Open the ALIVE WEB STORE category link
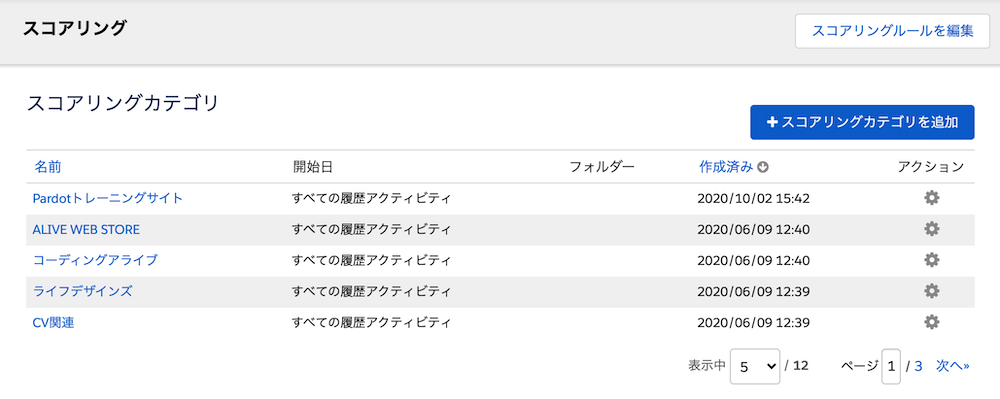Image resolution: width=1000 pixels, height=399 pixels. click(86, 229)
